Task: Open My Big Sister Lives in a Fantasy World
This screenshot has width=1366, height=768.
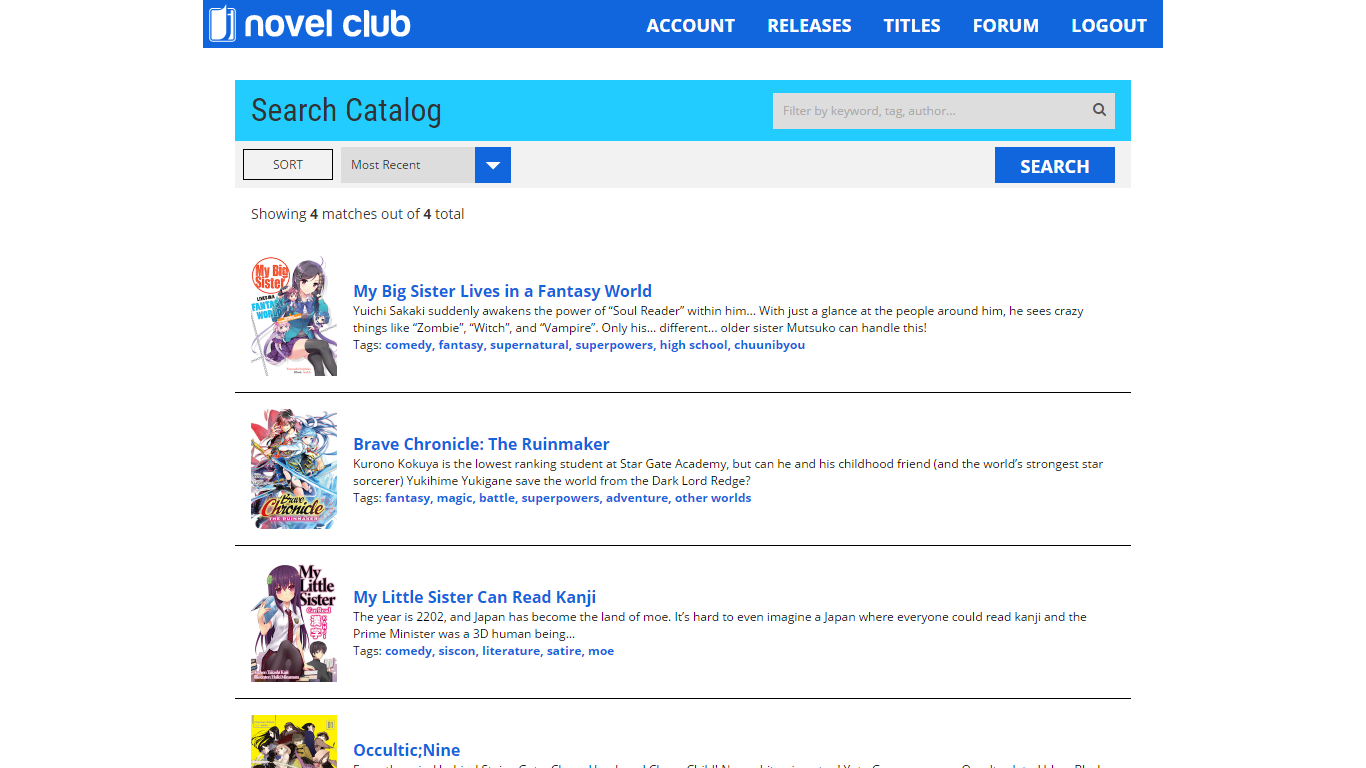Action: tap(502, 291)
